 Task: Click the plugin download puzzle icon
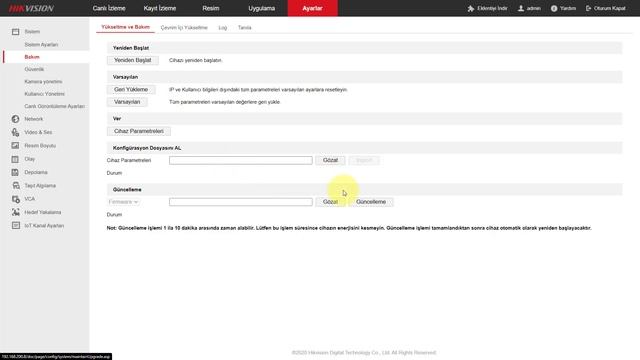tap(471, 8)
